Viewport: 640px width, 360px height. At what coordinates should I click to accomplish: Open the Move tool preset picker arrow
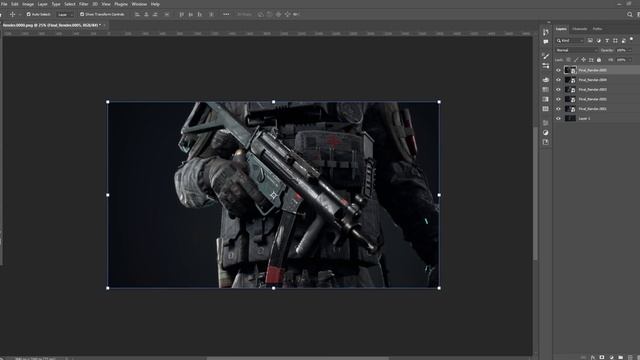20,14
